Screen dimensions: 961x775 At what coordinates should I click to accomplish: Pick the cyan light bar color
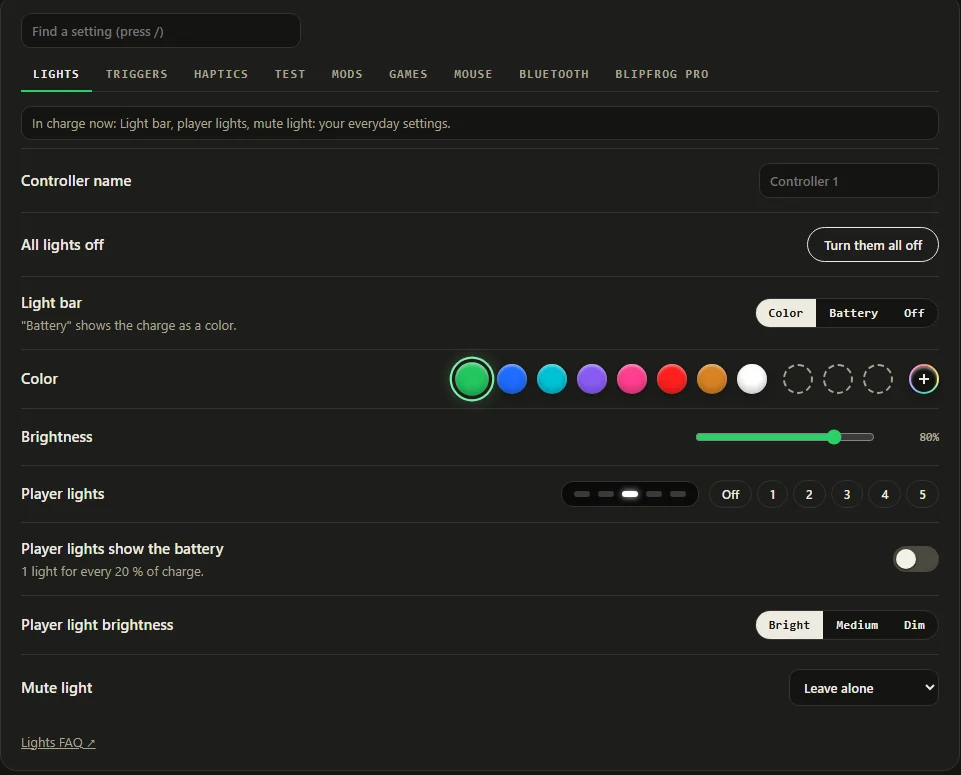552,379
